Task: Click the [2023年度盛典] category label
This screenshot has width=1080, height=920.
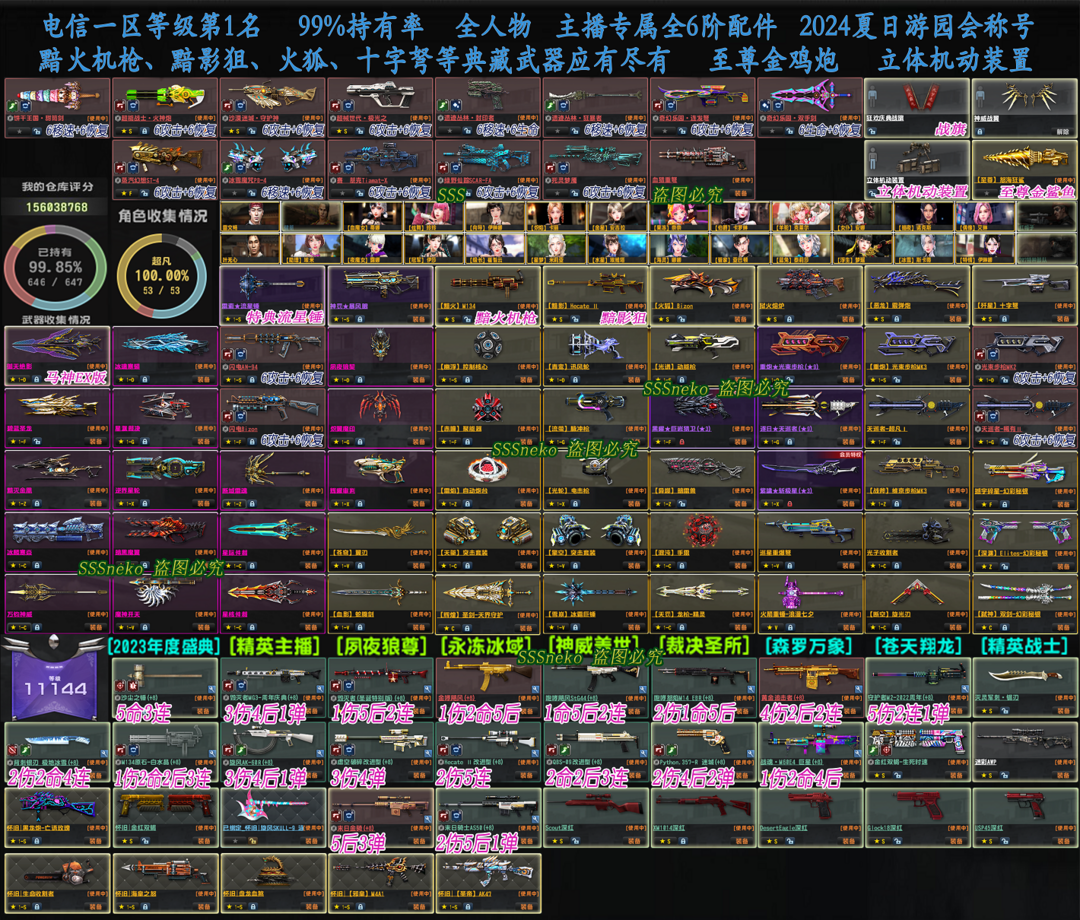Action: [164, 646]
